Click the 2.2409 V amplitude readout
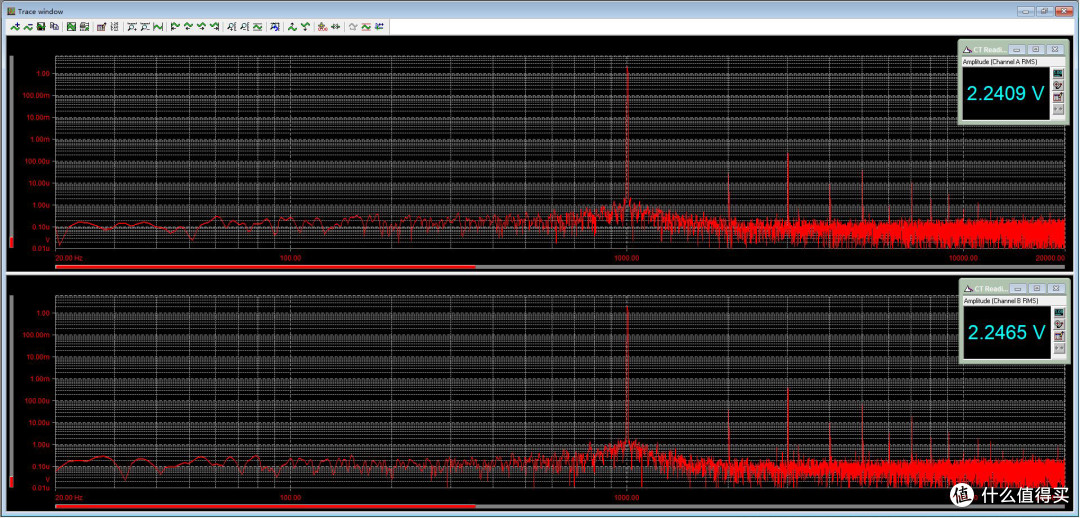The height and width of the screenshot is (518, 1080). point(1006,93)
